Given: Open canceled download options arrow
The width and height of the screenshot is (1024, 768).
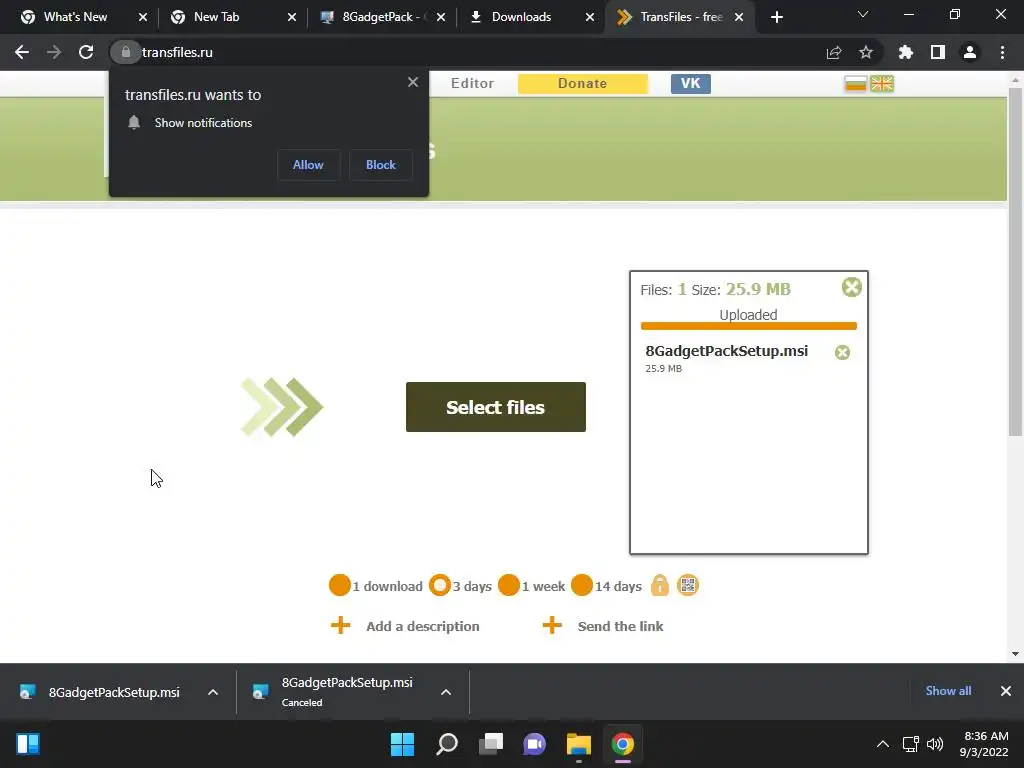Looking at the screenshot, I should click(x=446, y=692).
